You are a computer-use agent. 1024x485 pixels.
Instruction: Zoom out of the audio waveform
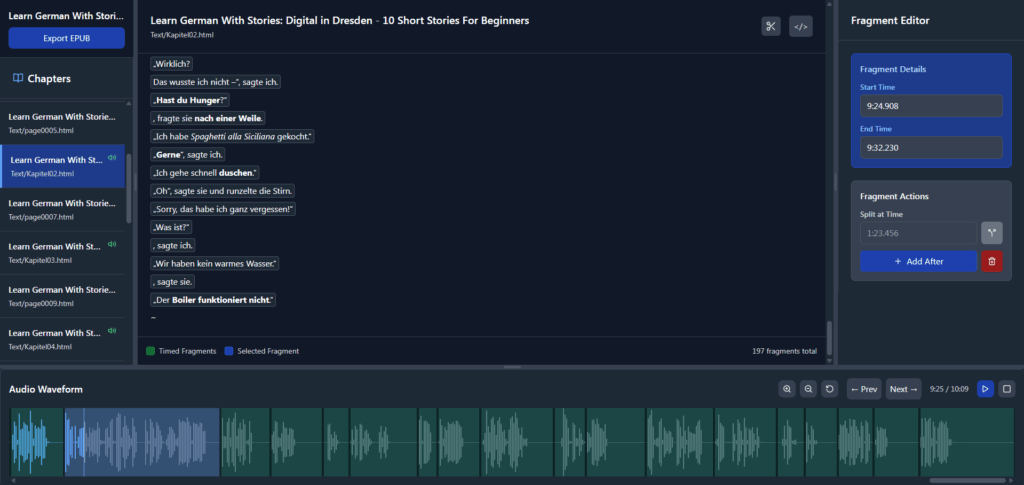coord(808,389)
